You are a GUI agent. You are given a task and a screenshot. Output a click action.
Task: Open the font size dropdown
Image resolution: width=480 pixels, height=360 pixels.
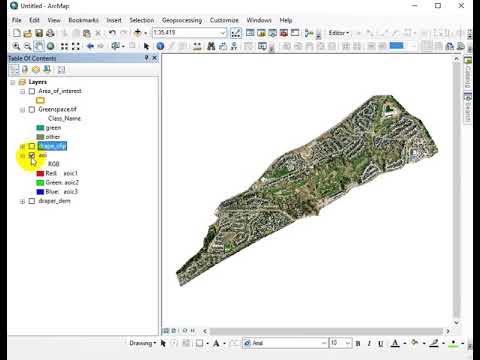[x=348, y=343]
